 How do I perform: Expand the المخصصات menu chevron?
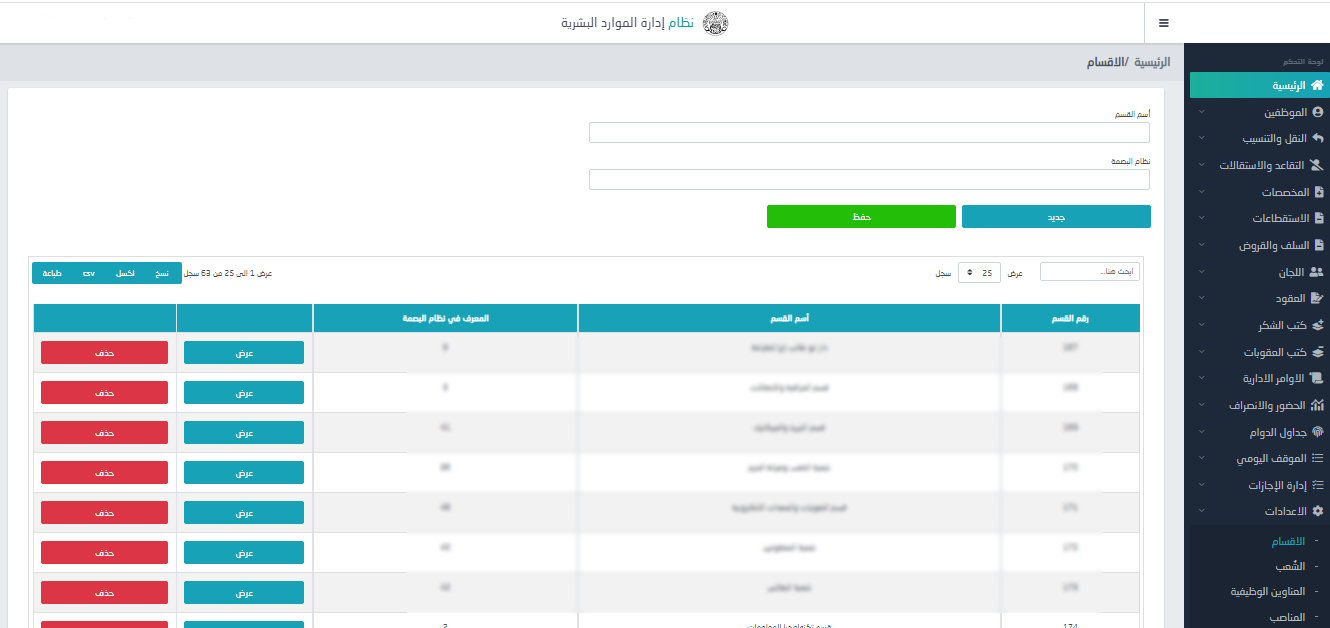[x=1201, y=192]
